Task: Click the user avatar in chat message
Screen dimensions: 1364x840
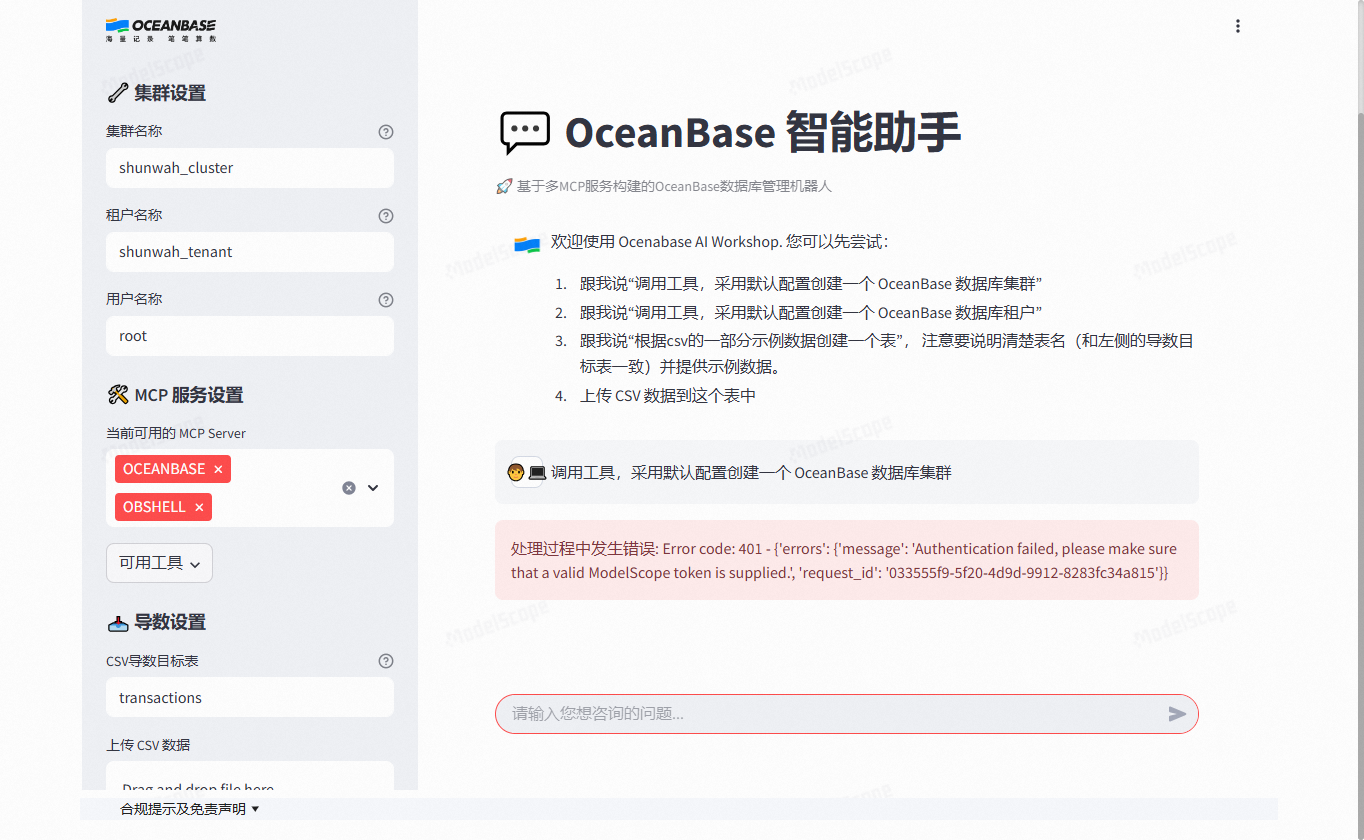Action: coord(526,472)
